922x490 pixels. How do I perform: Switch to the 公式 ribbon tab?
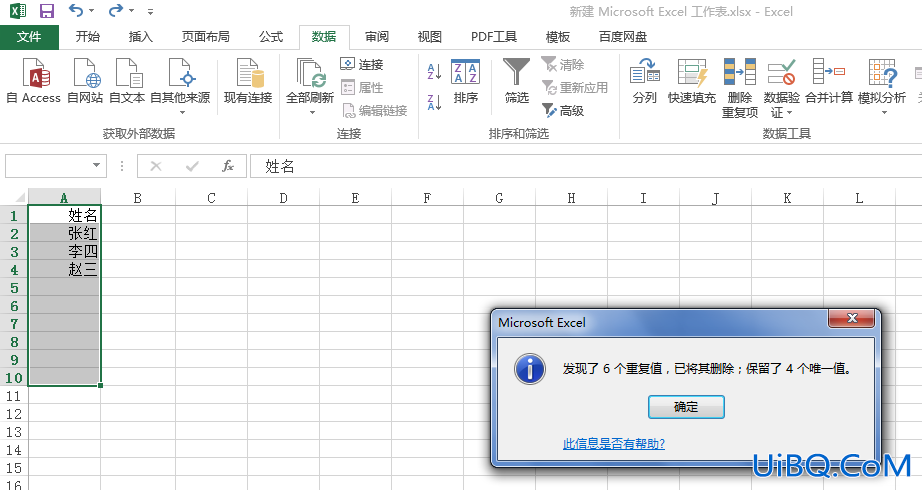click(x=271, y=37)
